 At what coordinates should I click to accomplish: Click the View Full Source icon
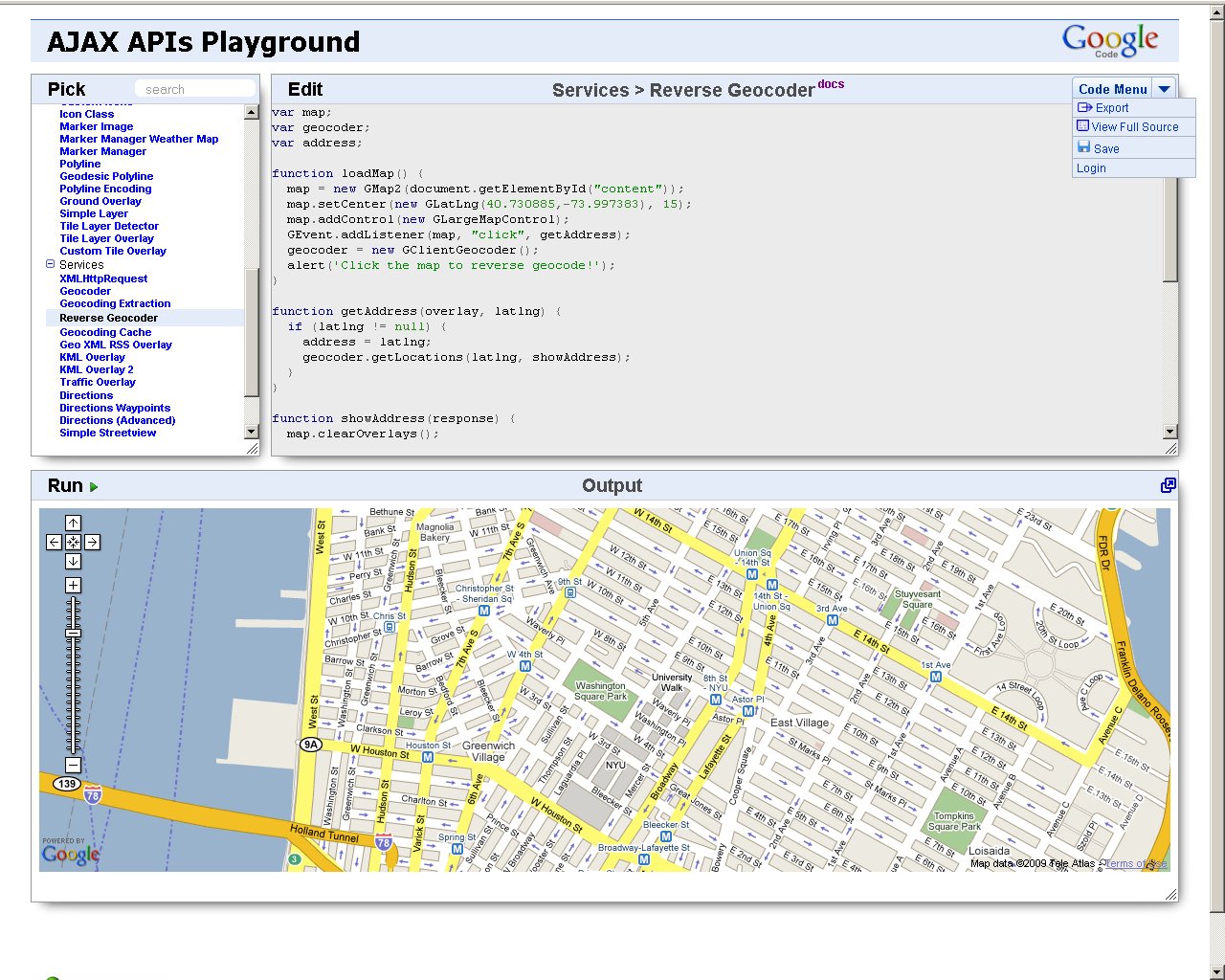(x=1082, y=125)
